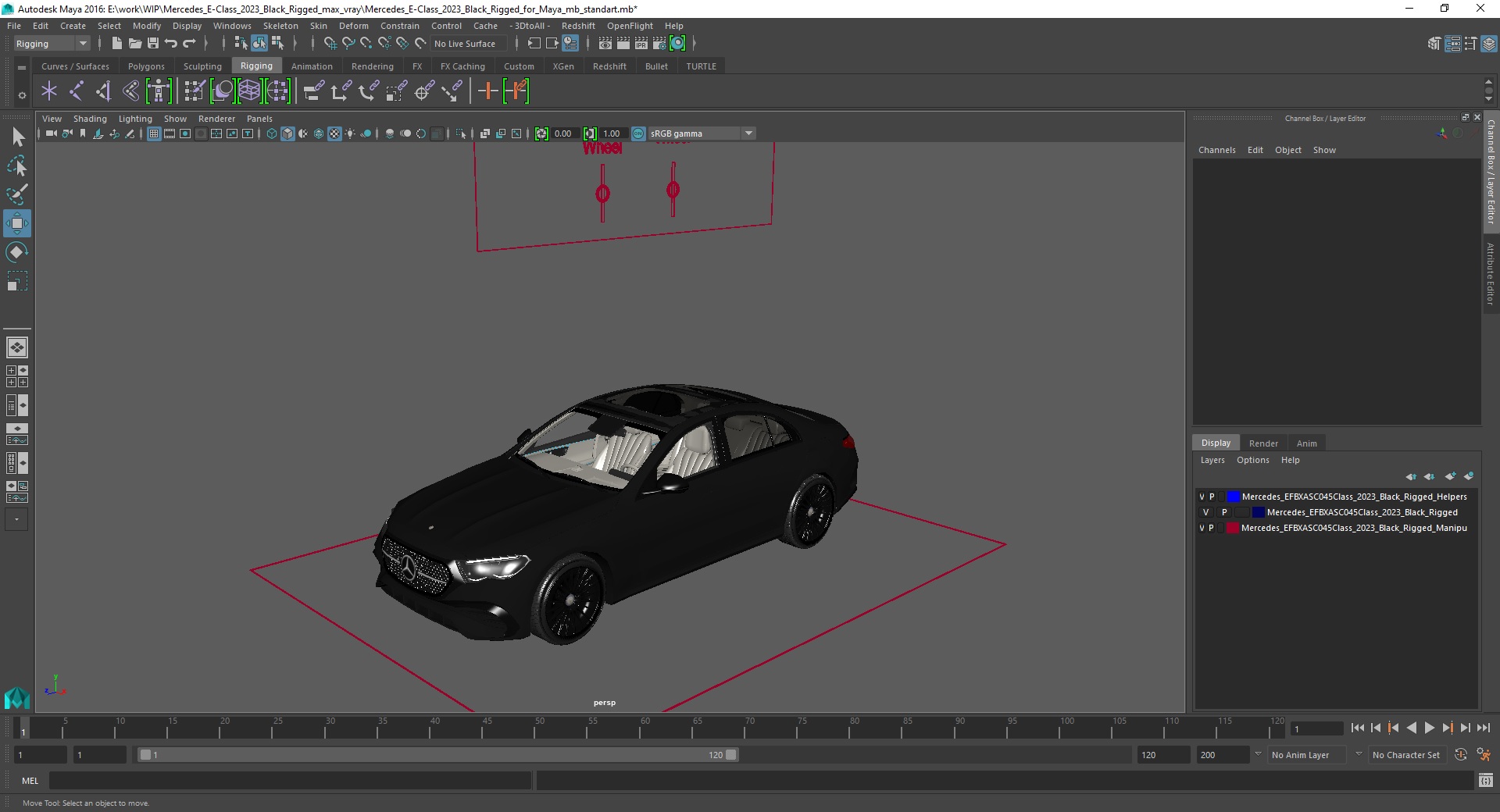The height and width of the screenshot is (812, 1500).
Task: Switch to the Rotate tool
Action: click(x=17, y=252)
